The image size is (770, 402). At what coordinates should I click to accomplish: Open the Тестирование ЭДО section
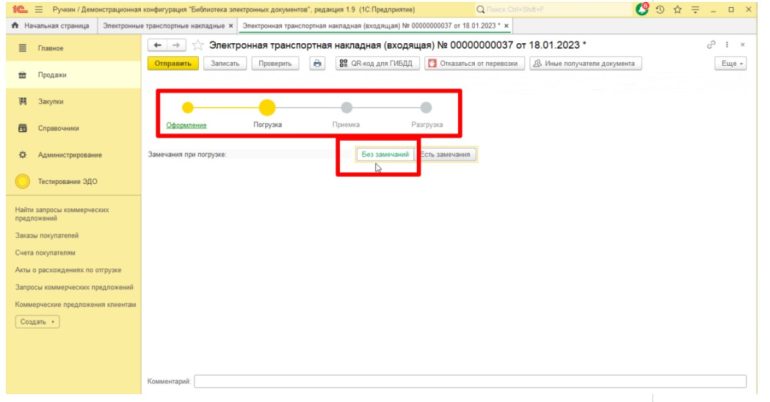(x=74, y=182)
